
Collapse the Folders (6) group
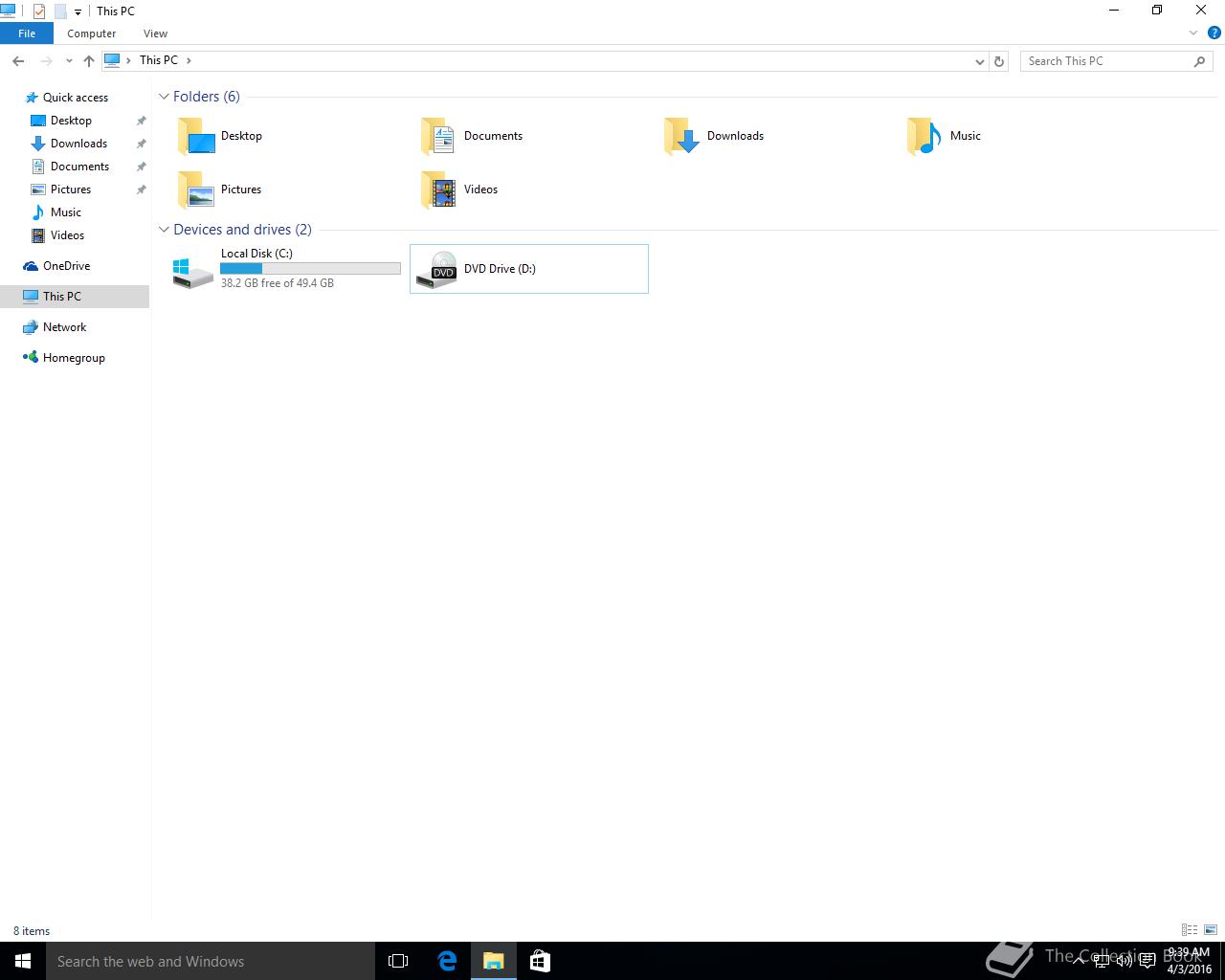tap(164, 97)
